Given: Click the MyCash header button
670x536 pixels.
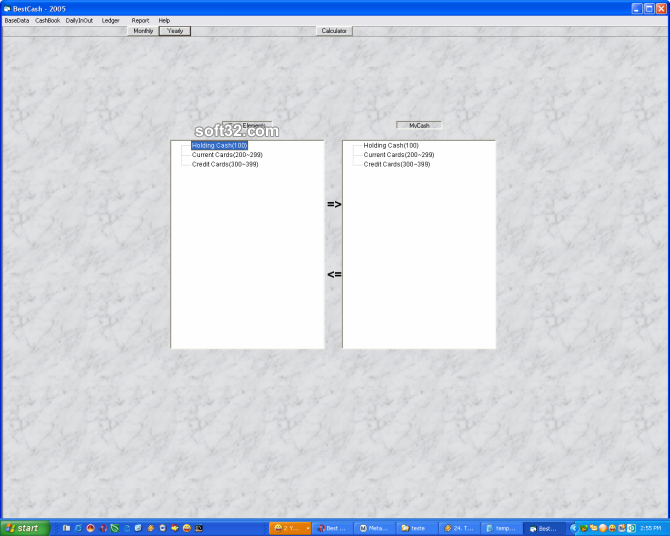Looking at the screenshot, I should coord(419,125).
